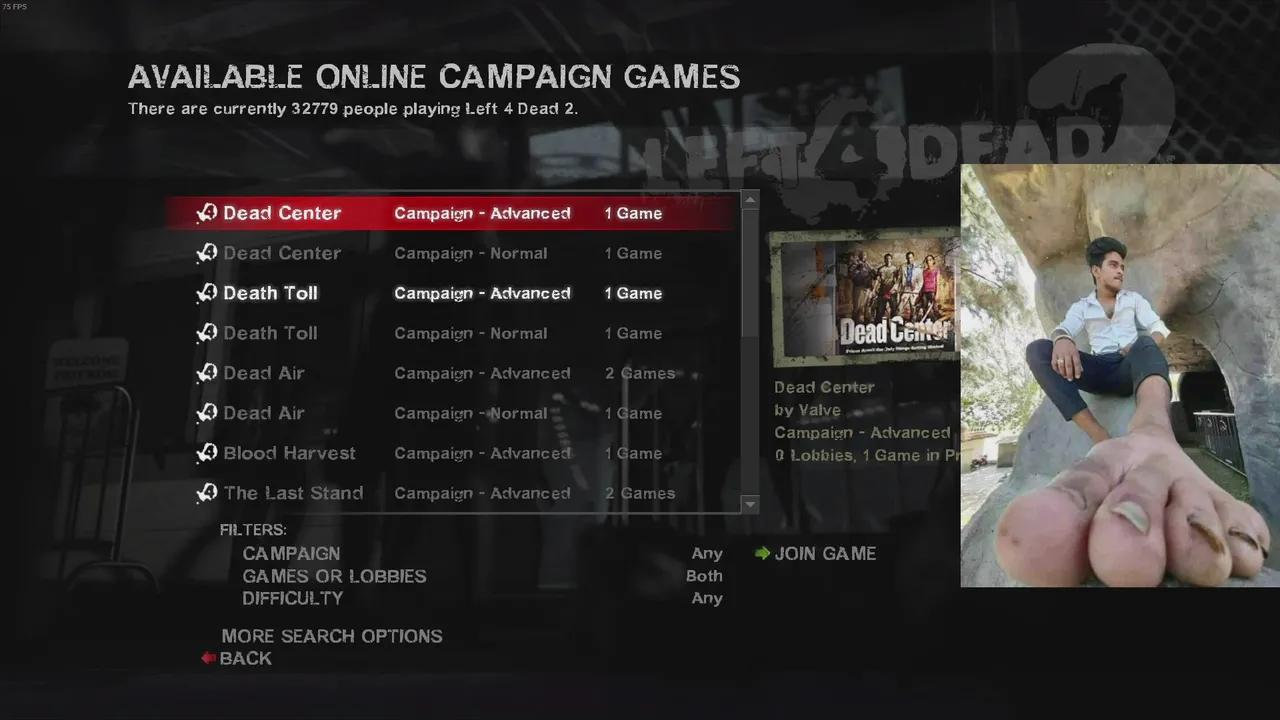Click the "Campaign - Advanced" text under the poster
The image size is (1280, 720).
click(x=862, y=433)
